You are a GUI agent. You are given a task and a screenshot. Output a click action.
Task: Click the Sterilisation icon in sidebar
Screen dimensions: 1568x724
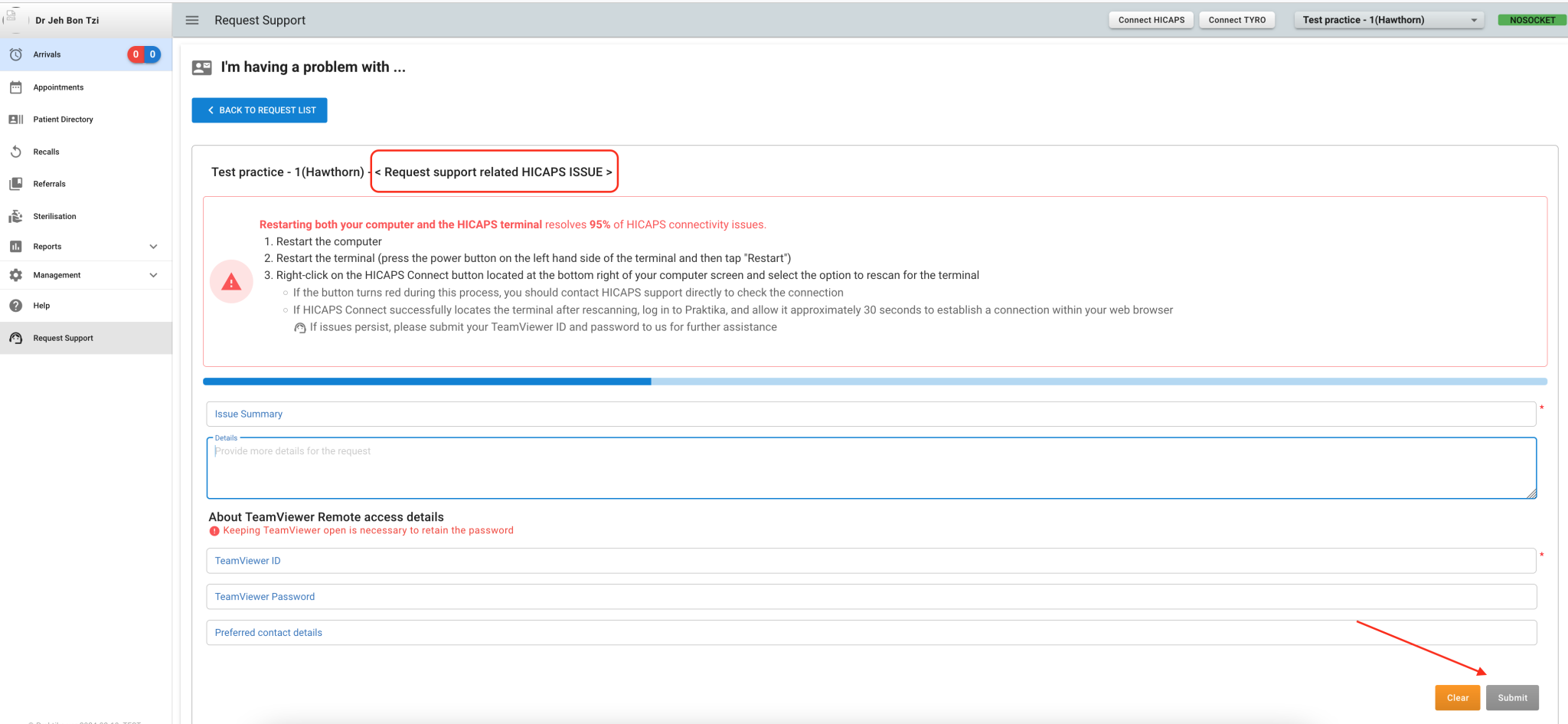click(15, 216)
